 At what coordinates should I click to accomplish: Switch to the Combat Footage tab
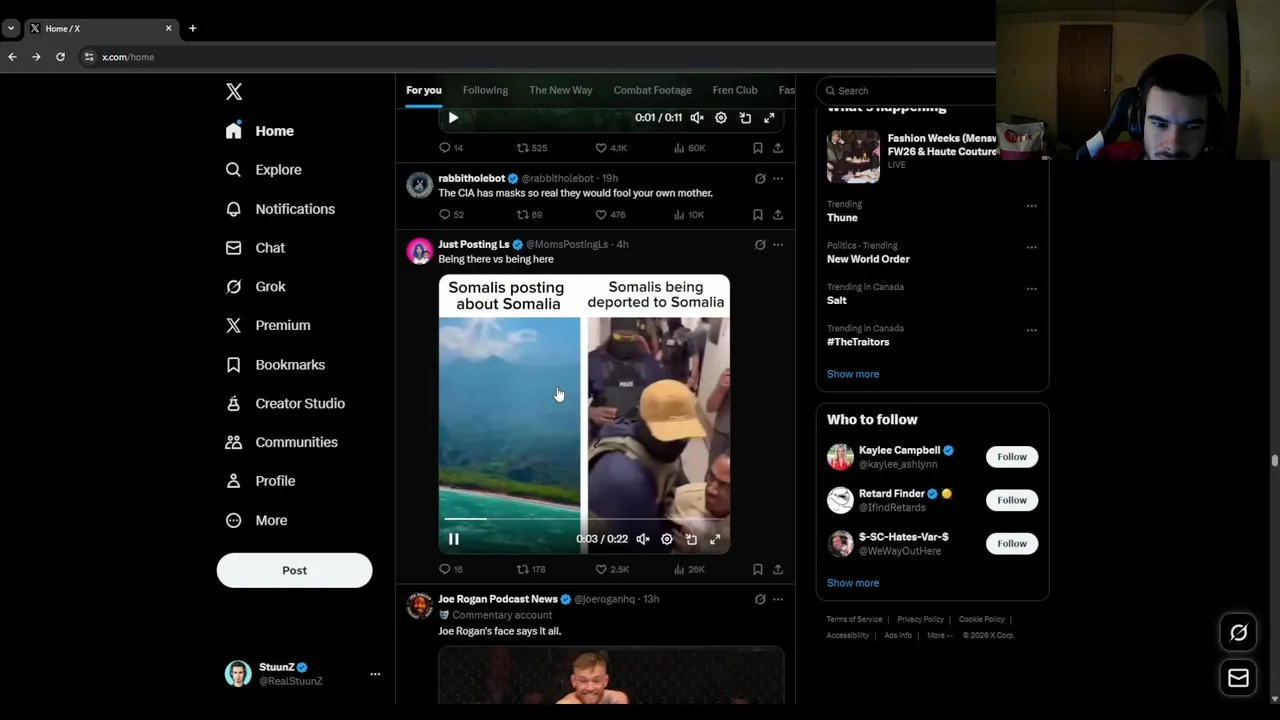tap(652, 90)
